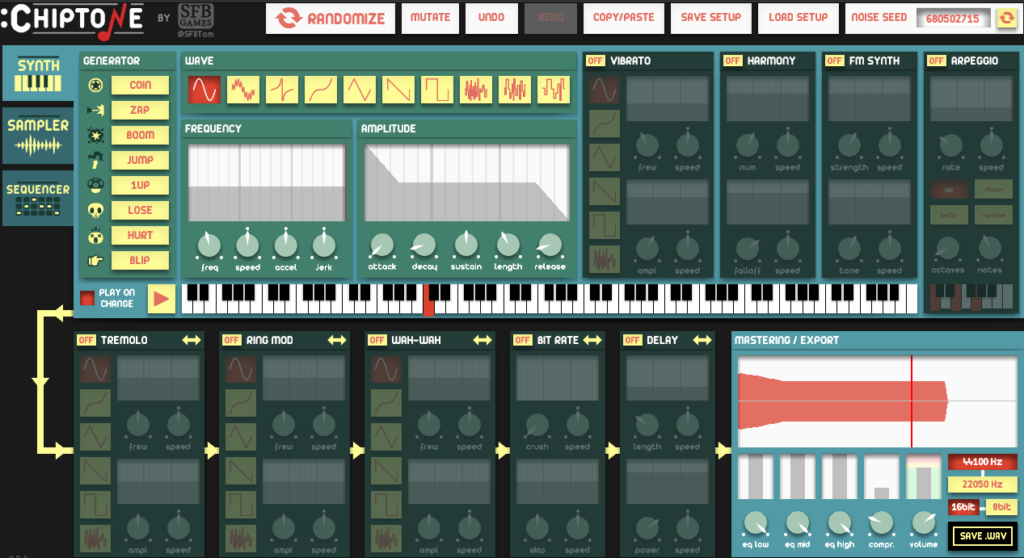The image size is (1024, 558).
Task: Switch on the Tremolo effect
Action: (x=86, y=340)
